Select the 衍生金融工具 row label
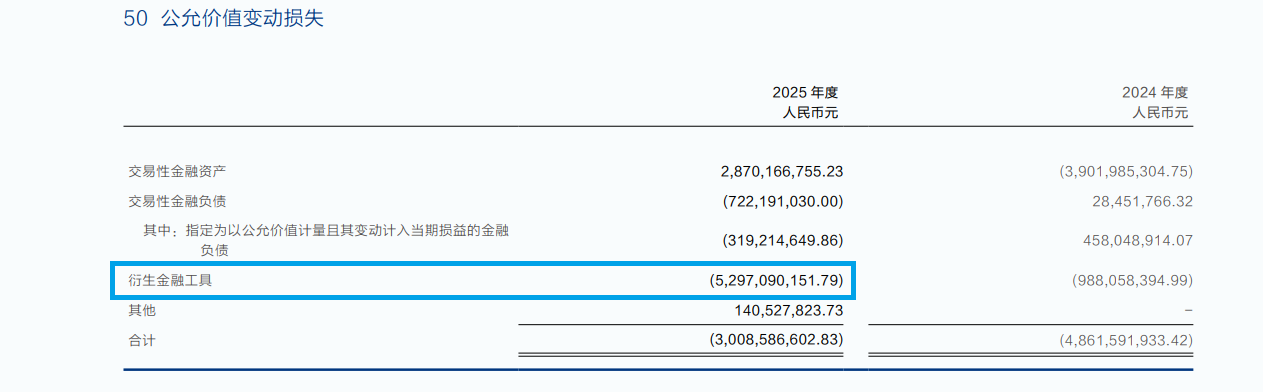 (170, 281)
